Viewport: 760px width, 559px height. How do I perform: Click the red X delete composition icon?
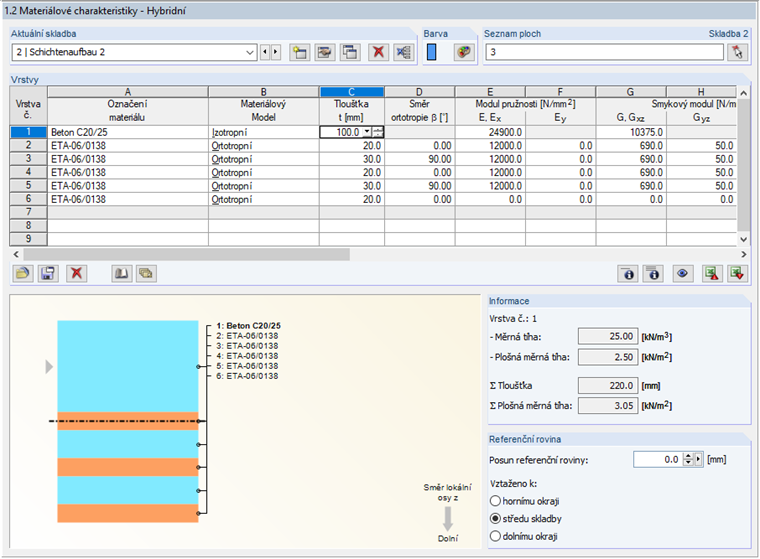coord(378,52)
